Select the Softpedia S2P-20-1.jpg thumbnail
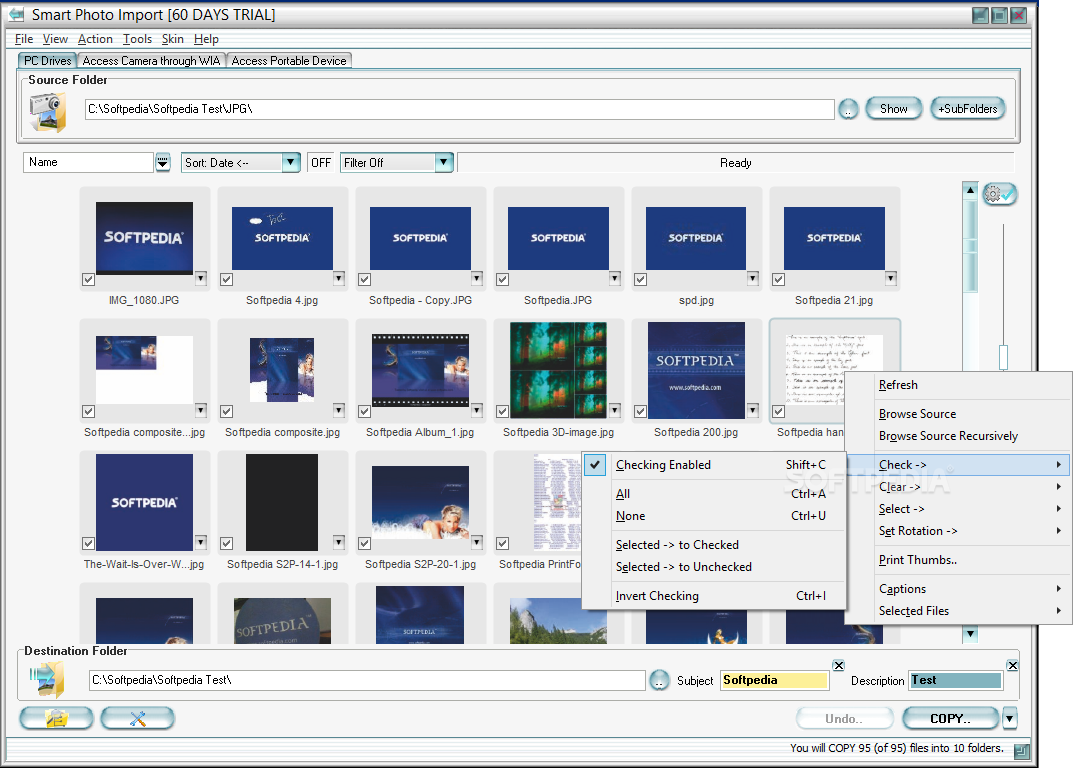This screenshot has width=1073, height=768. [x=420, y=502]
